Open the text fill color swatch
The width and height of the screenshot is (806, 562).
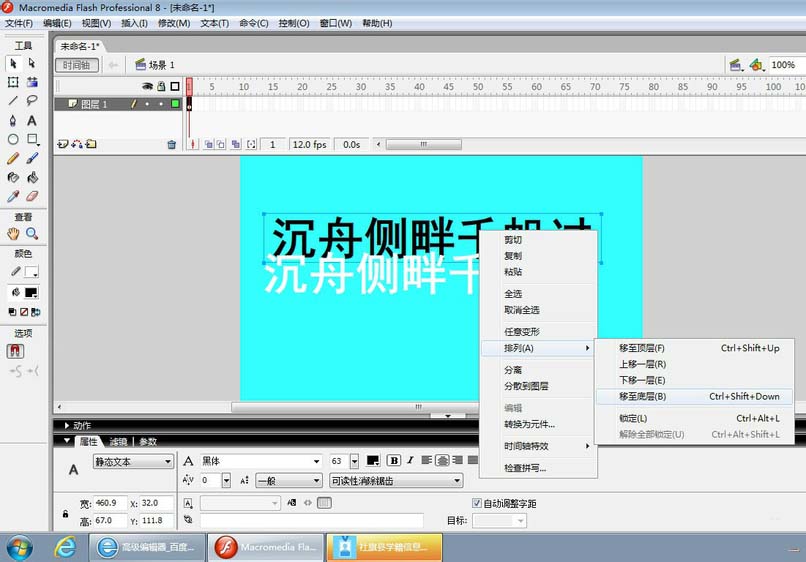(x=373, y=460)
